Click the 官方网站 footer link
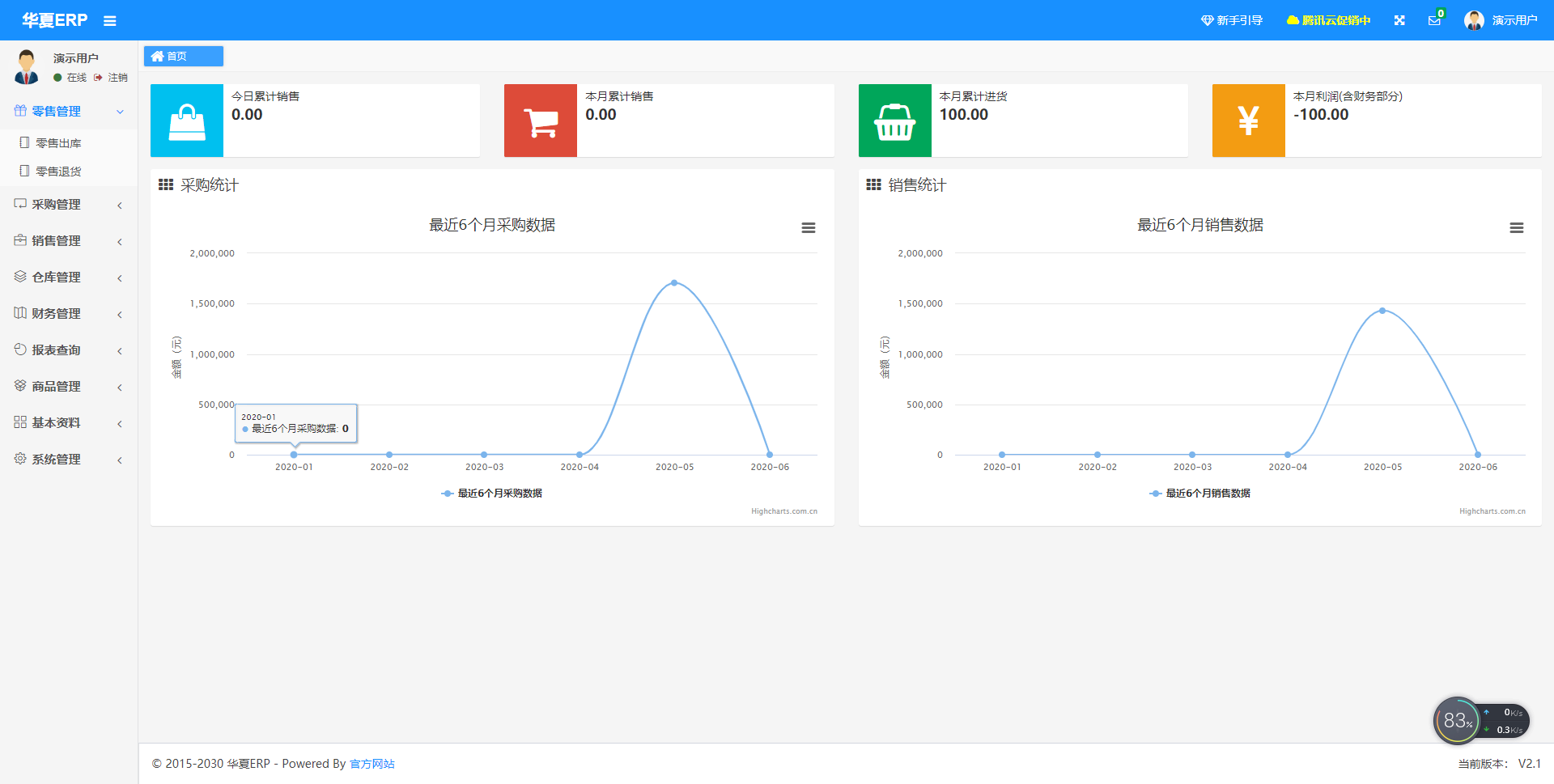 [372, 764]
